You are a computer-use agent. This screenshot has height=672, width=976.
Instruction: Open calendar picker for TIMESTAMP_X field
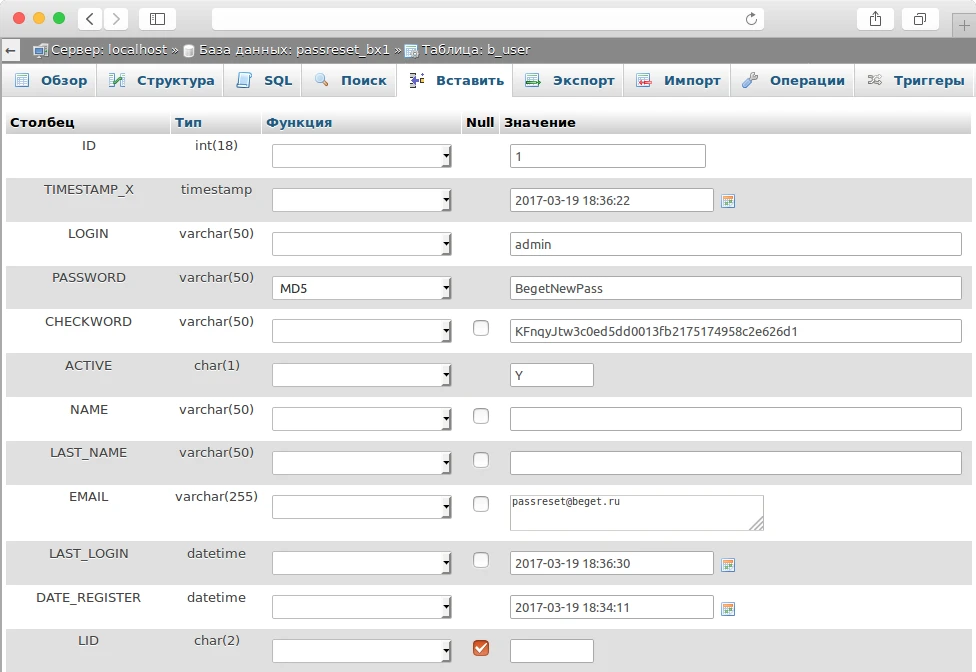[728, 201]
